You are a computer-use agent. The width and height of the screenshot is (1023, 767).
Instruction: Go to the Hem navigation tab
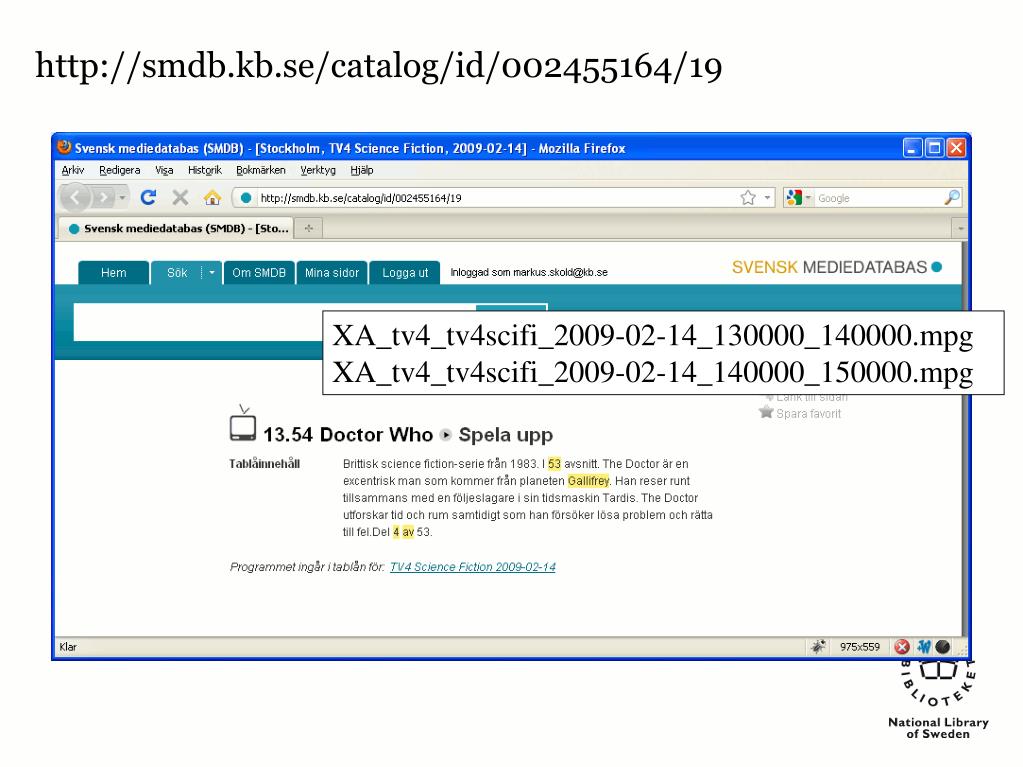click(114, 273)
